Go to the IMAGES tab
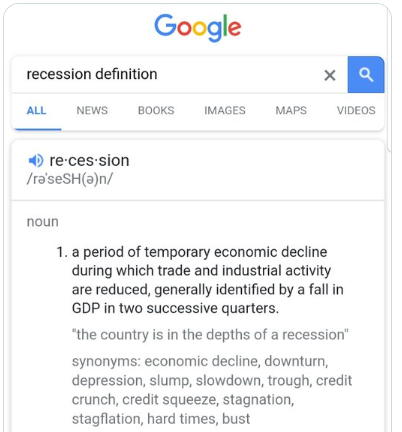 225,110
